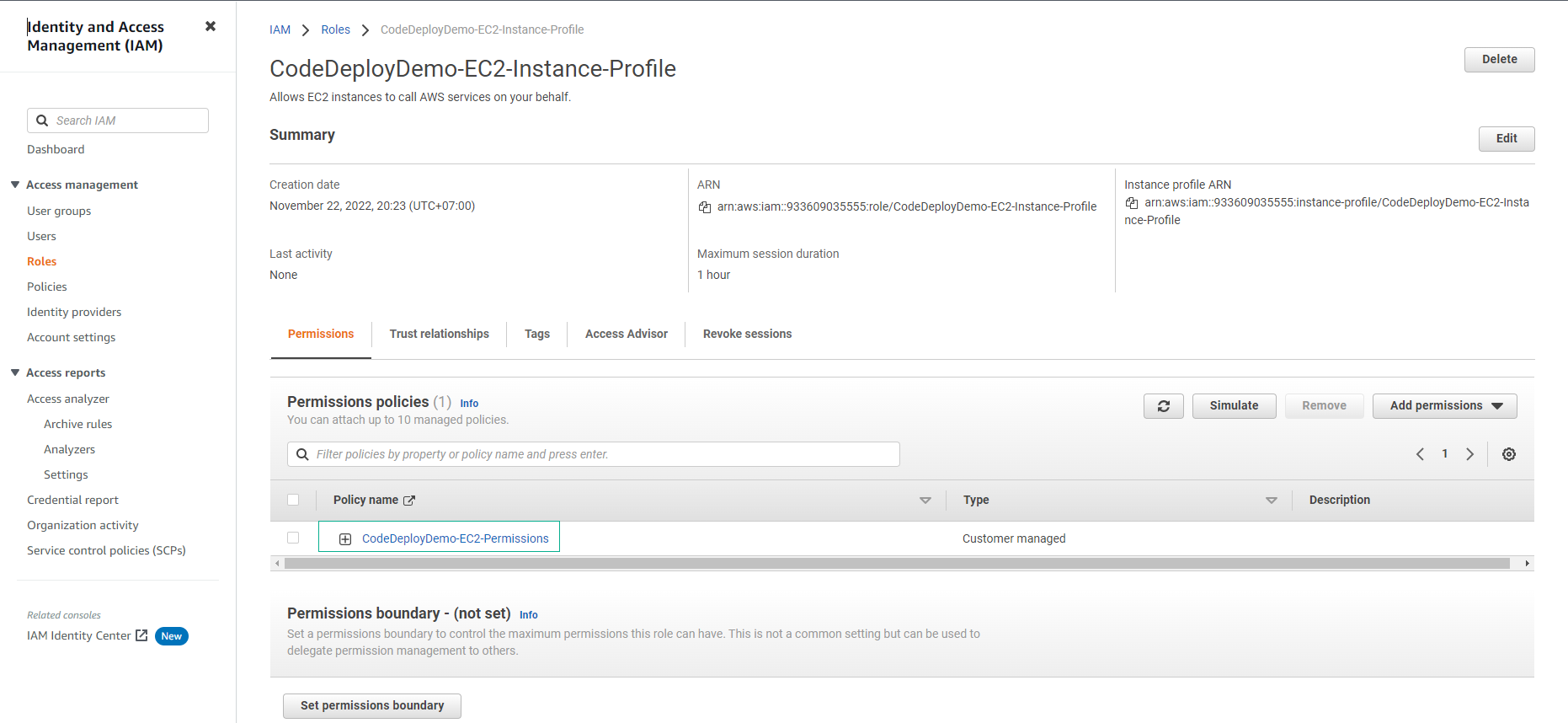Viewport: 1568px width, 723px height.
Task: Collapse the Access management section
Action: (15, 185)
